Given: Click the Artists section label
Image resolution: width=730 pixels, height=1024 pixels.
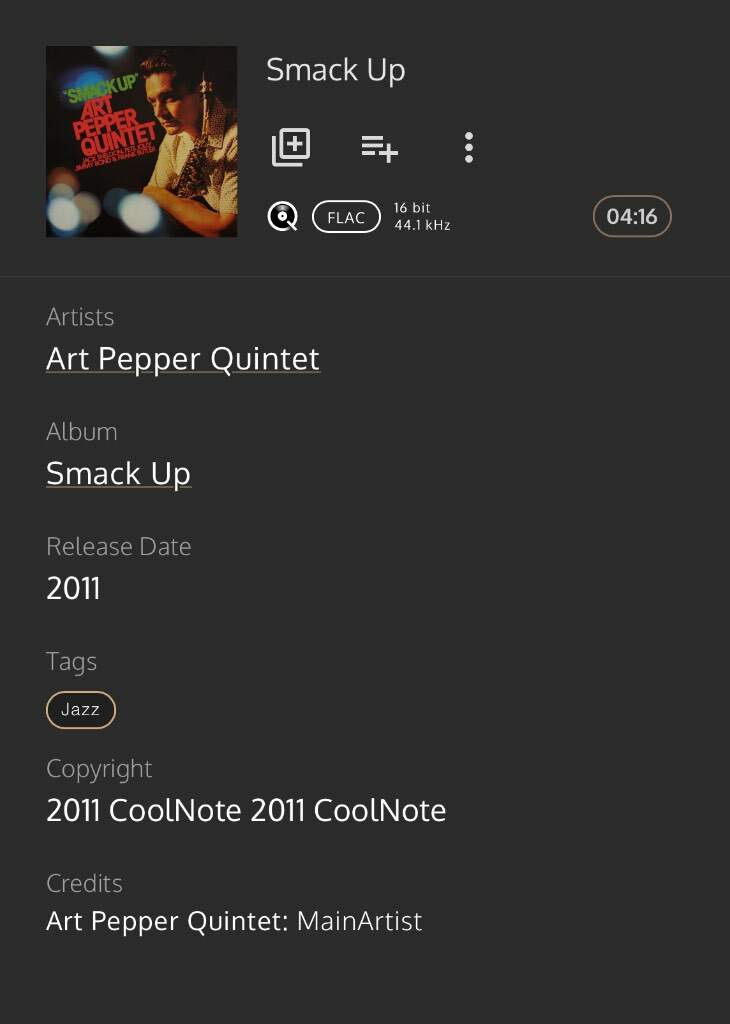Looking at the screenshot, I should tap(80, 317).
